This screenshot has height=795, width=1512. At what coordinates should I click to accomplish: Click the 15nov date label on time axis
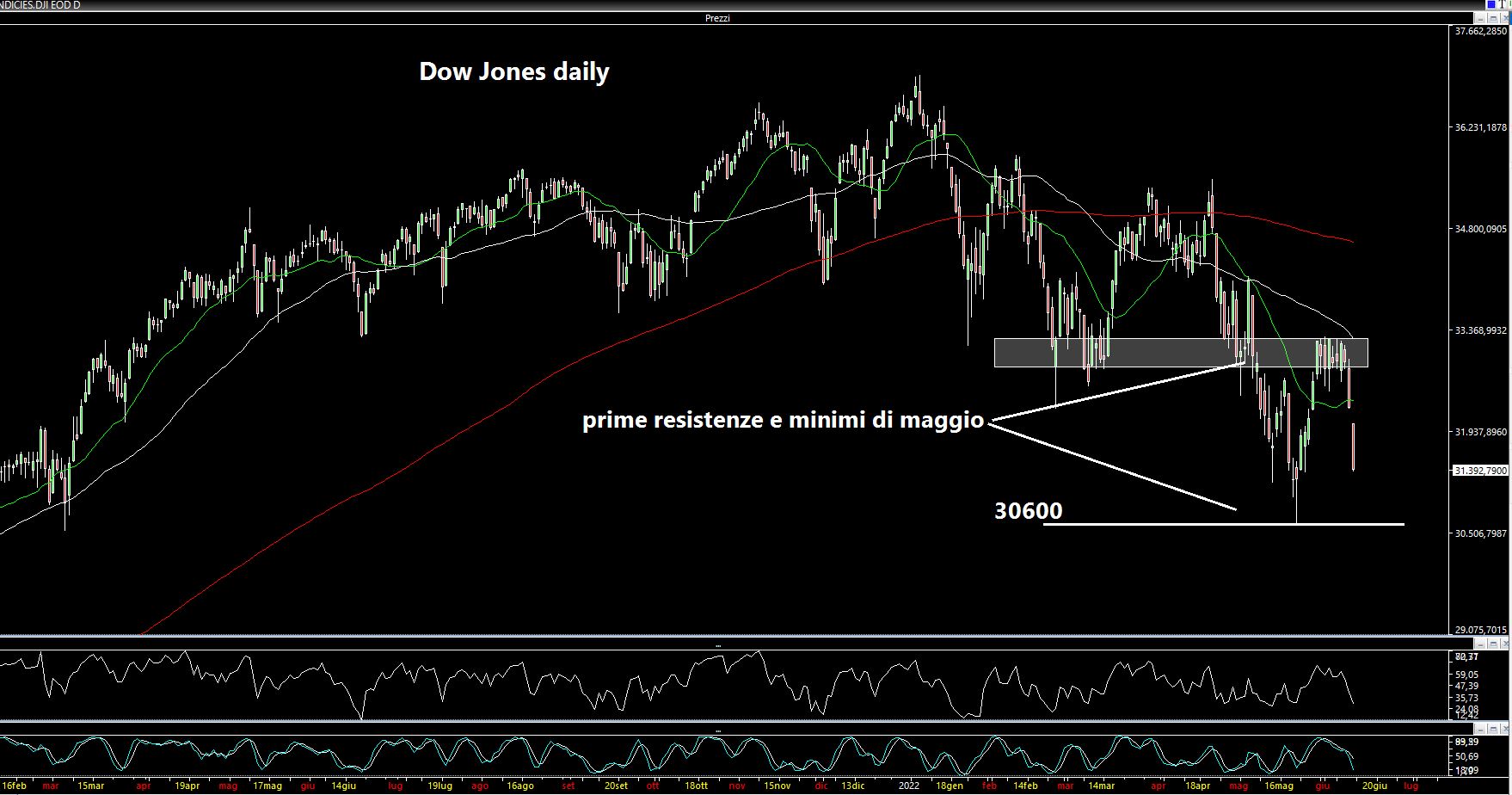coord(777,786)
